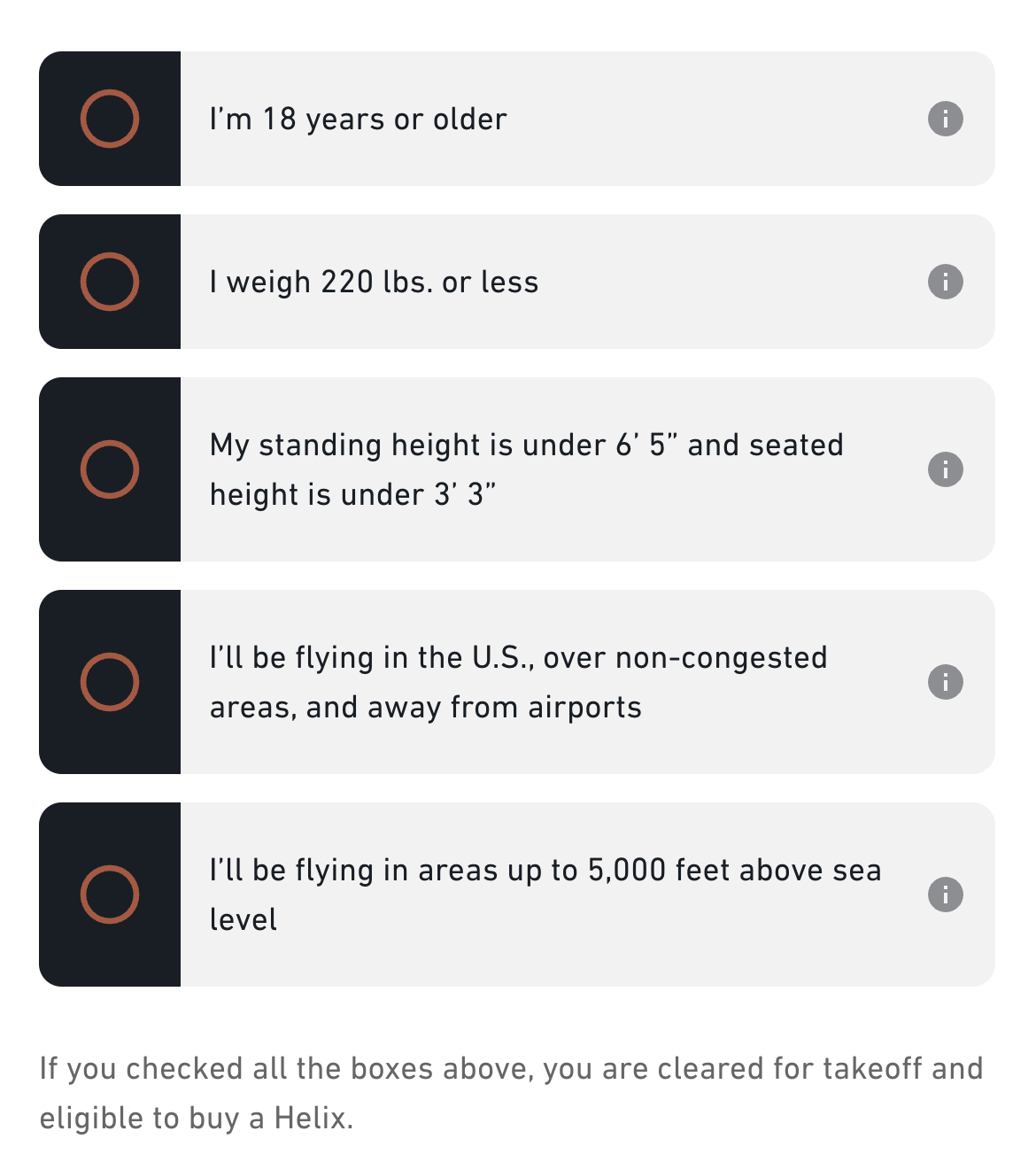Check the standing and seated height circle
Viewport: 1036px width, 1162px height.
(x=110, y=469)
